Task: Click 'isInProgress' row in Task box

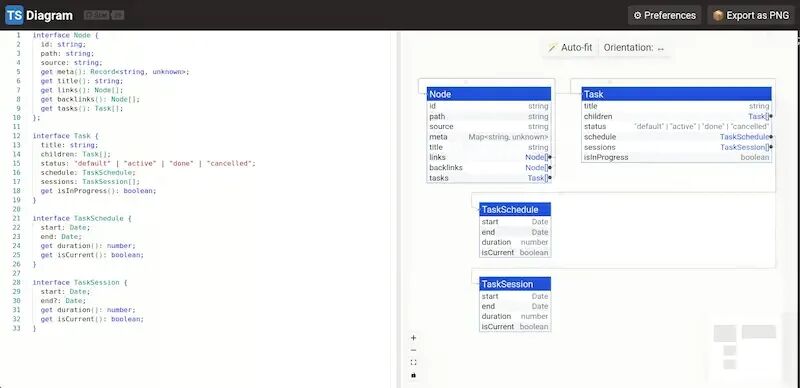Action: coord(676,157)
